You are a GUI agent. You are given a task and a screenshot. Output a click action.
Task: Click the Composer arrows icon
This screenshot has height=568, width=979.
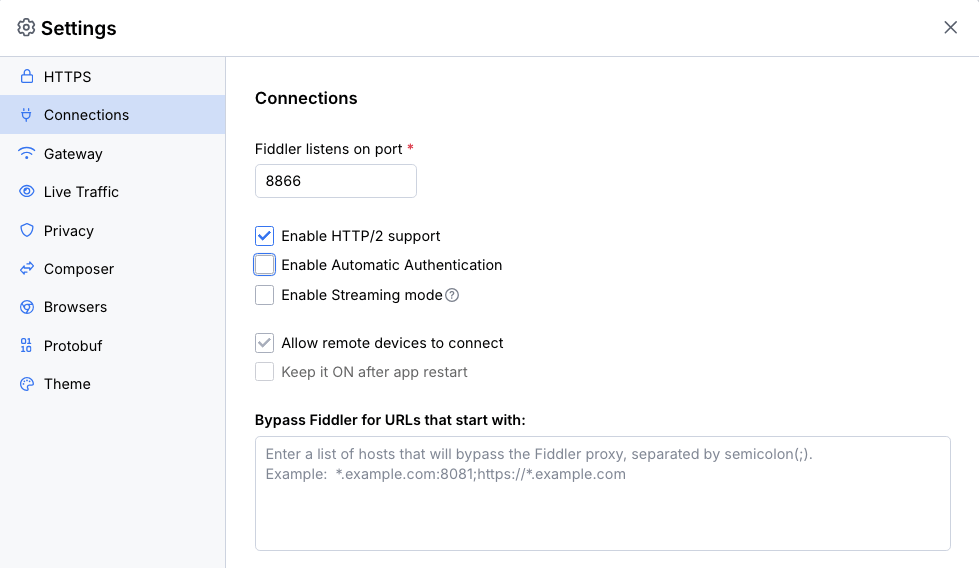point(27,268)
